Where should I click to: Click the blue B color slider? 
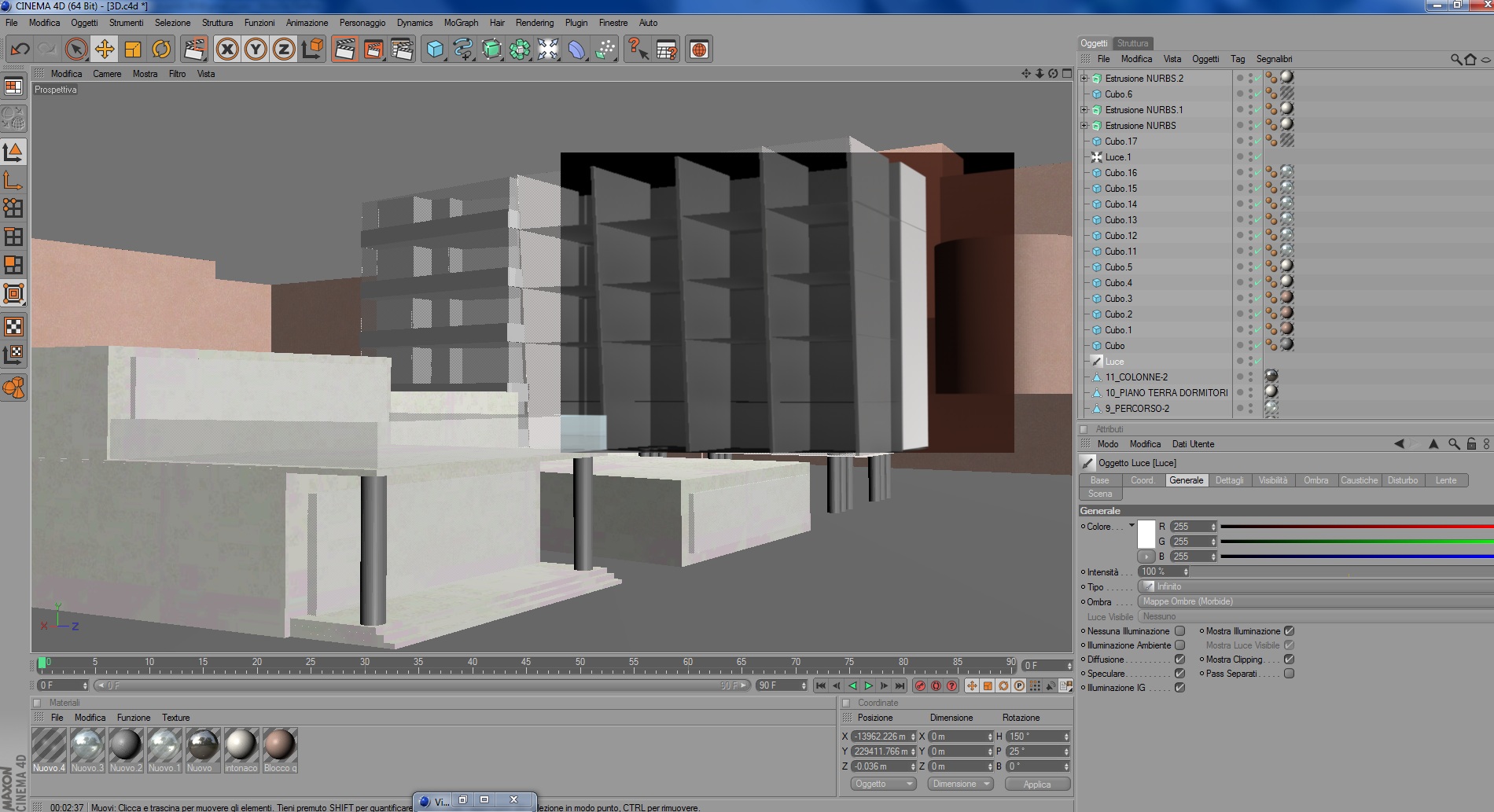[1356, 557]
